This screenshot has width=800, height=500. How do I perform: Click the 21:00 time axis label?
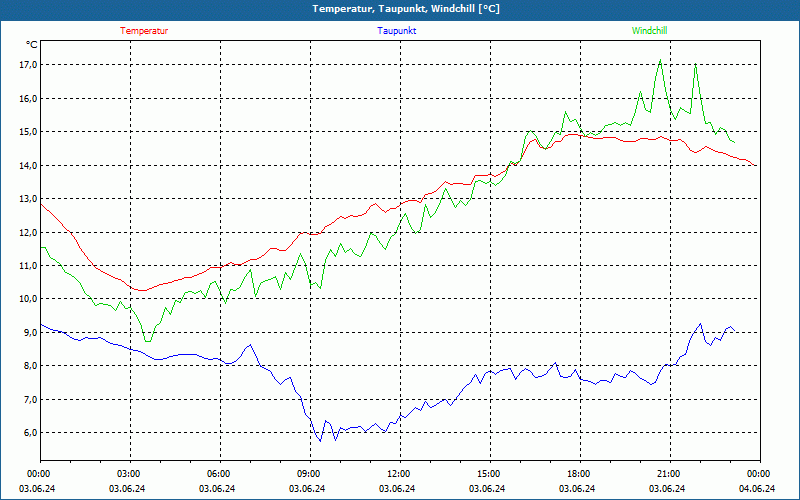click(668, 474)
